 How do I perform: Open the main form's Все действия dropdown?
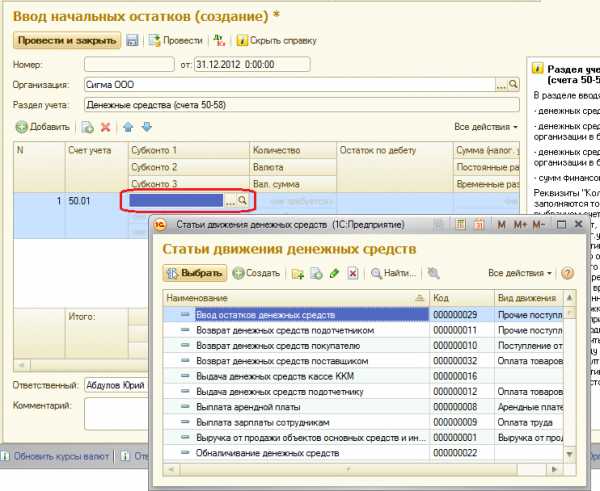[486, 127]
